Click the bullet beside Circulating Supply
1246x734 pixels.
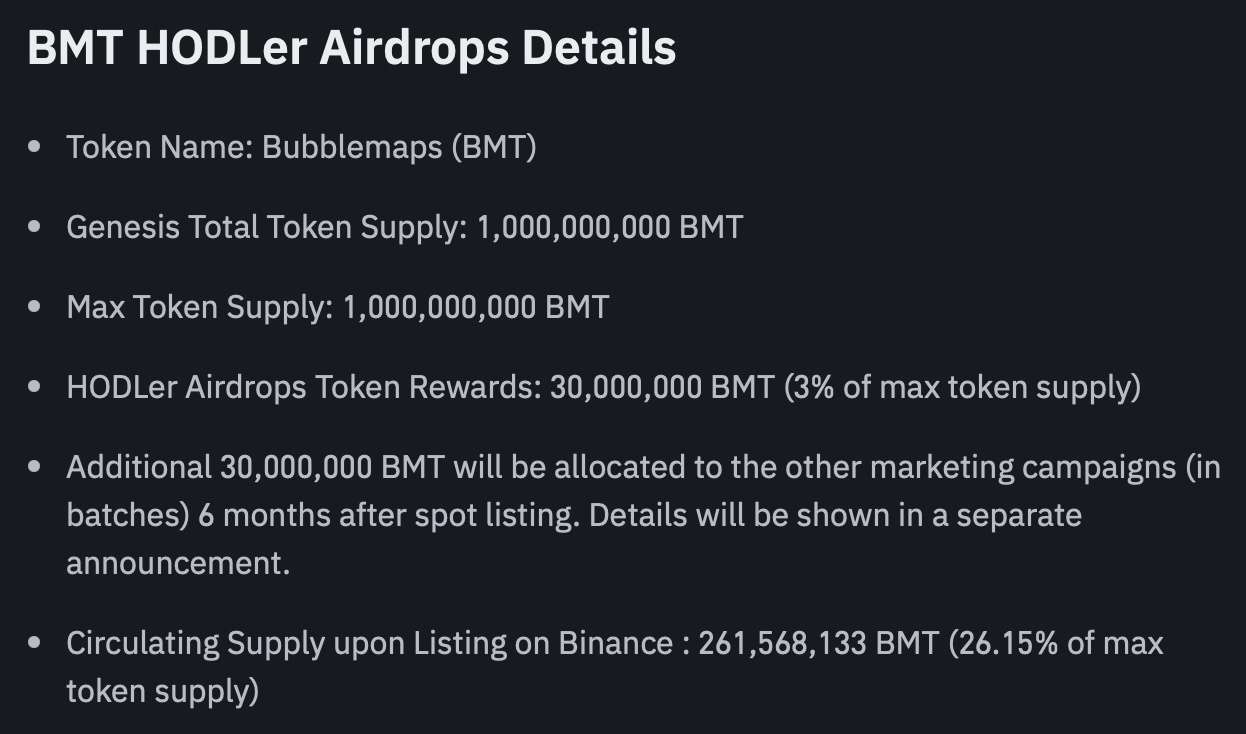35,643
